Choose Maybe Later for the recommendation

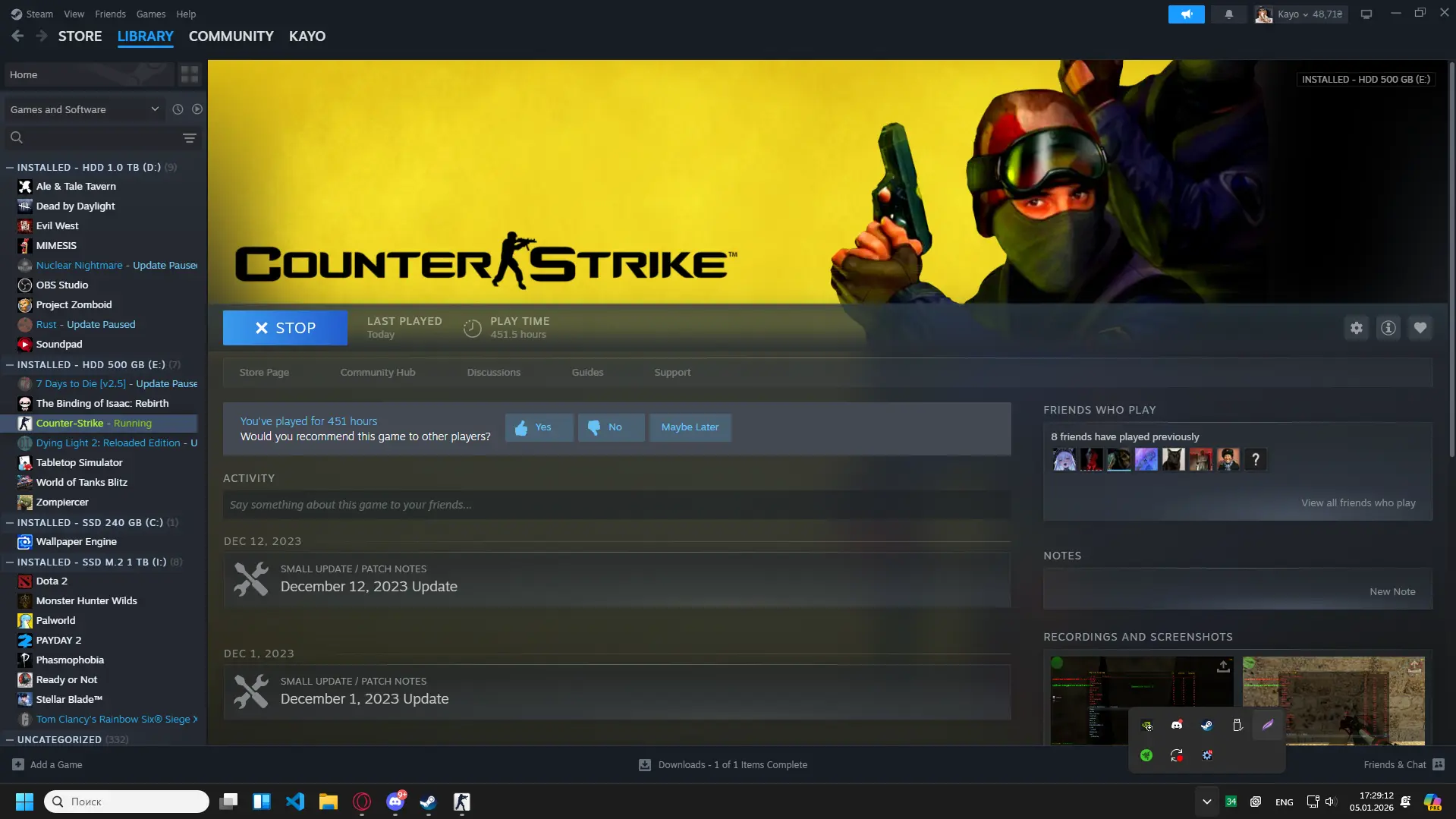(690, 427)
